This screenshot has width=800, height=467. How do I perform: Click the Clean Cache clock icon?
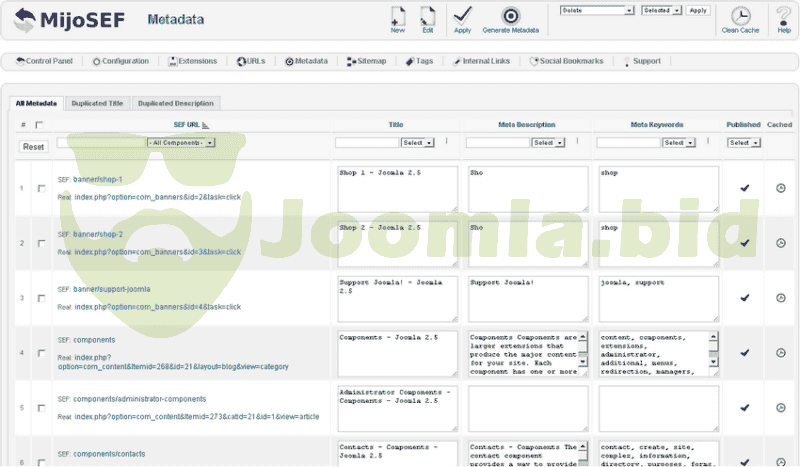pos(740,16)
